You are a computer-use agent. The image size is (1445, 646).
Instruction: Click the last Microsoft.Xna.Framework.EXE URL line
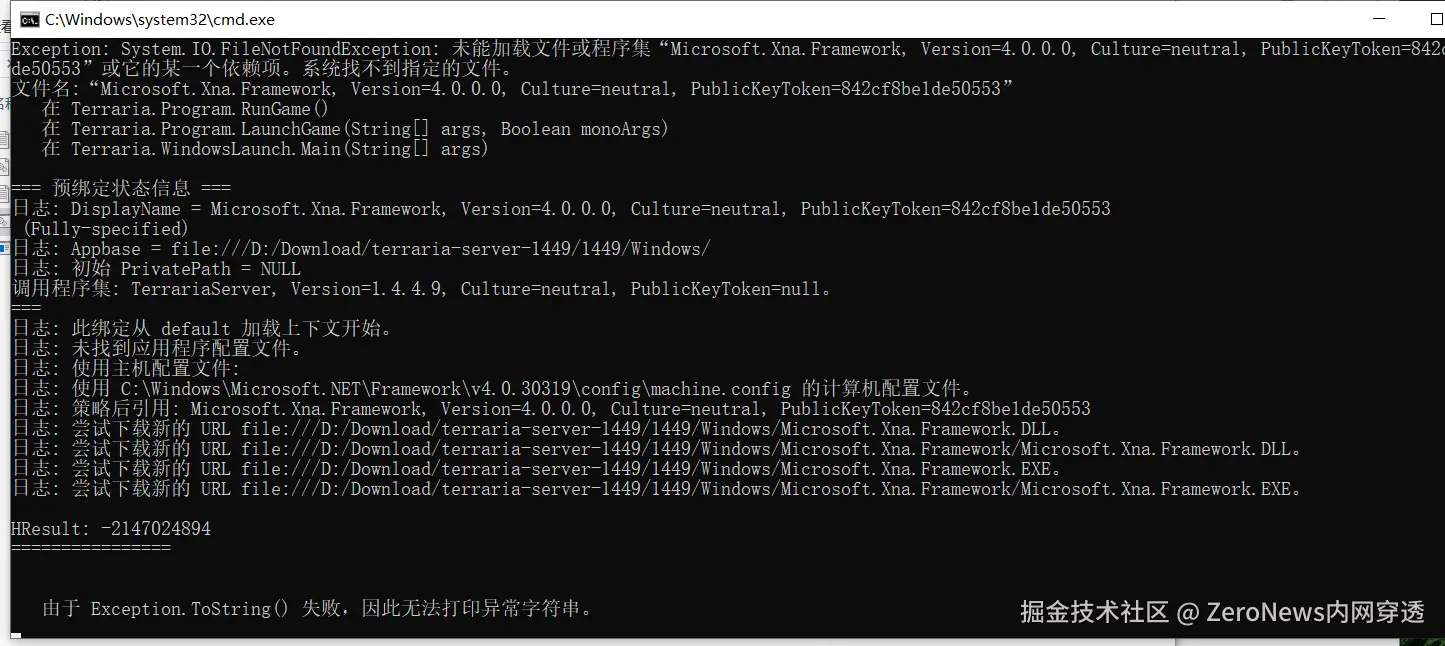tap(656, 489)
